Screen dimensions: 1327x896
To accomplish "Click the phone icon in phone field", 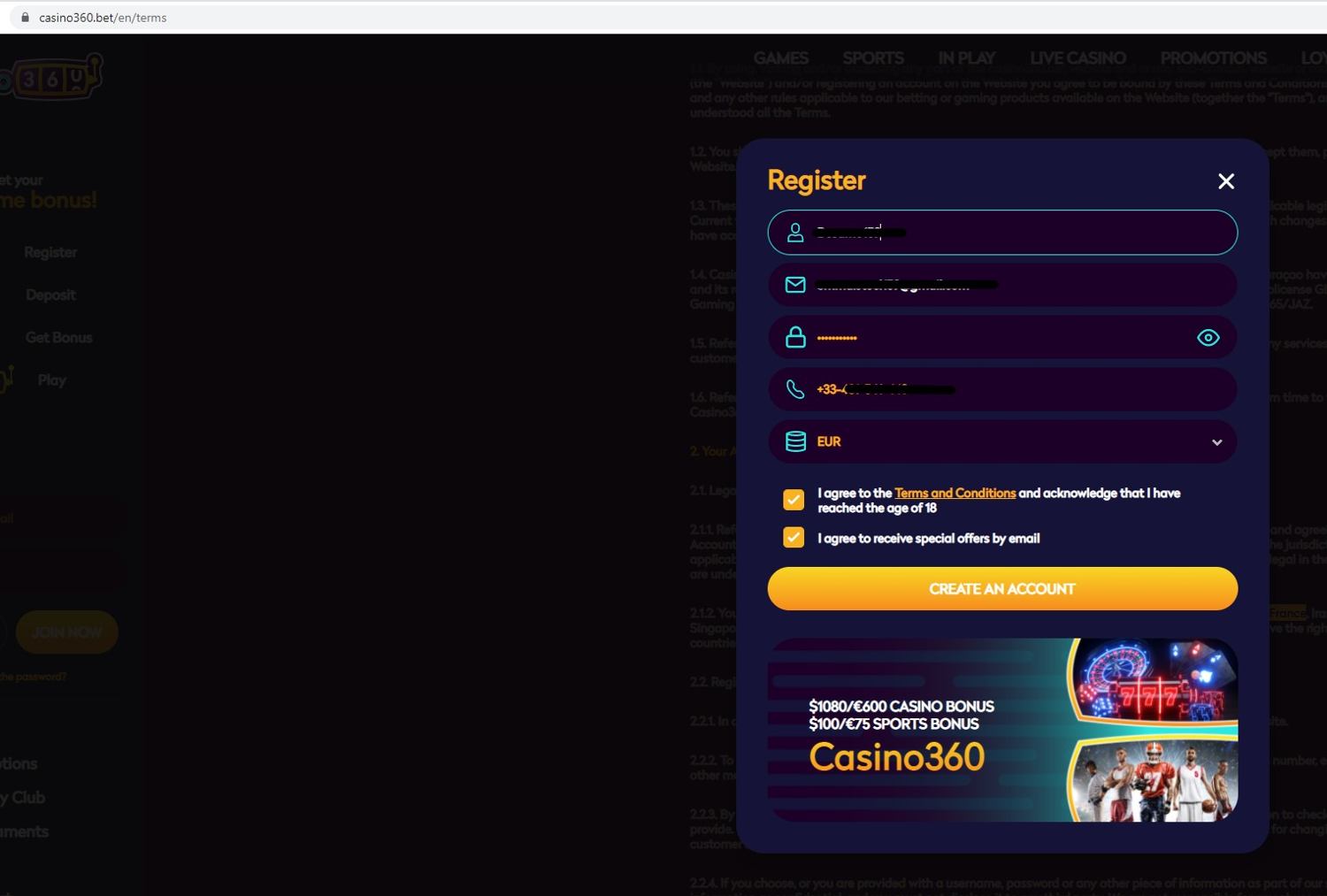I will point(795,389).
